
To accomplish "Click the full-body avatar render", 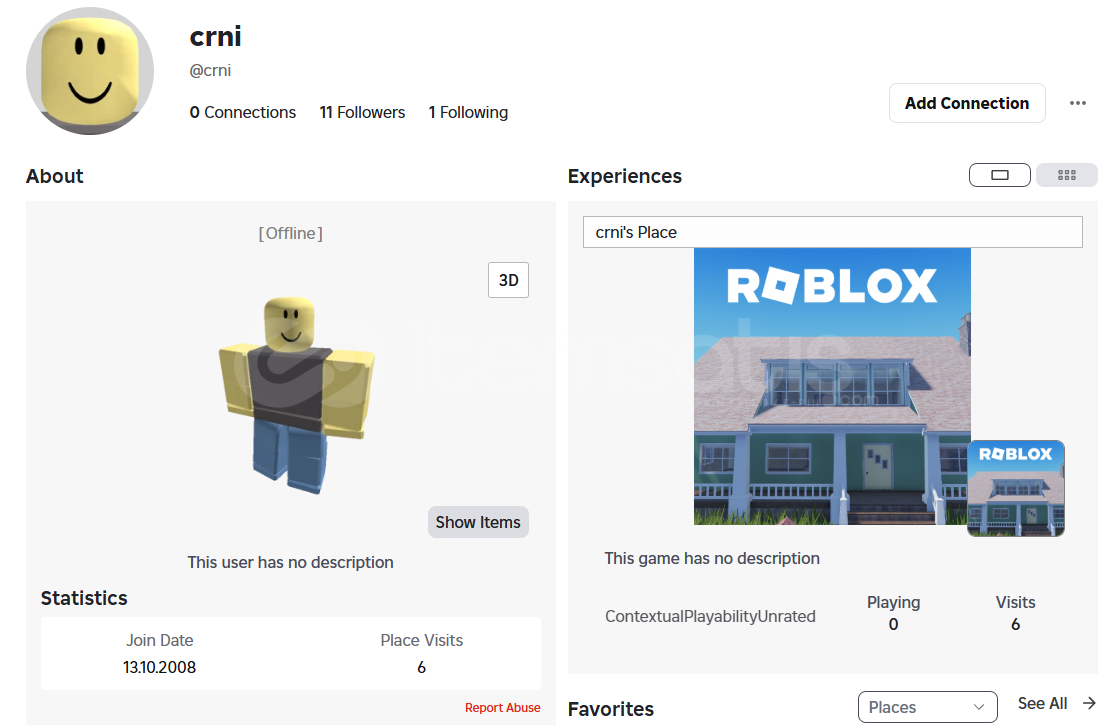I will (296, 394).
